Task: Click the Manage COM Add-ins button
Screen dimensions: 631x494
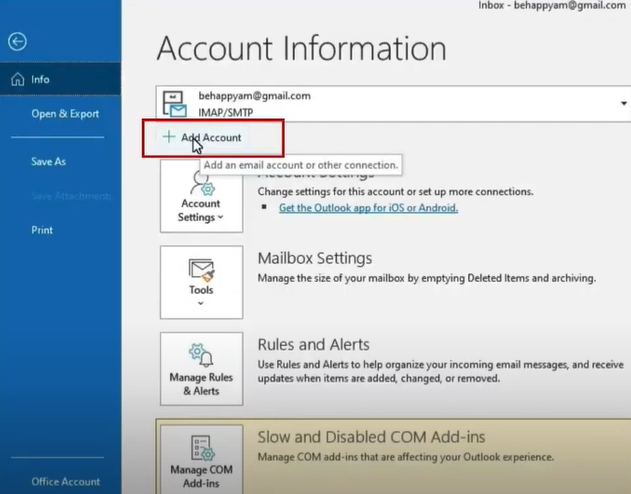Action: [201, 459]
